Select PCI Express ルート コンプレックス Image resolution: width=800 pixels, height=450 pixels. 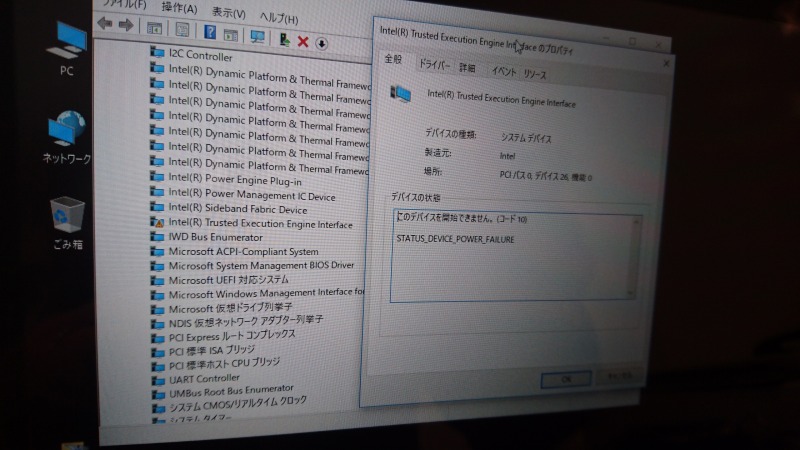[232, 336]
